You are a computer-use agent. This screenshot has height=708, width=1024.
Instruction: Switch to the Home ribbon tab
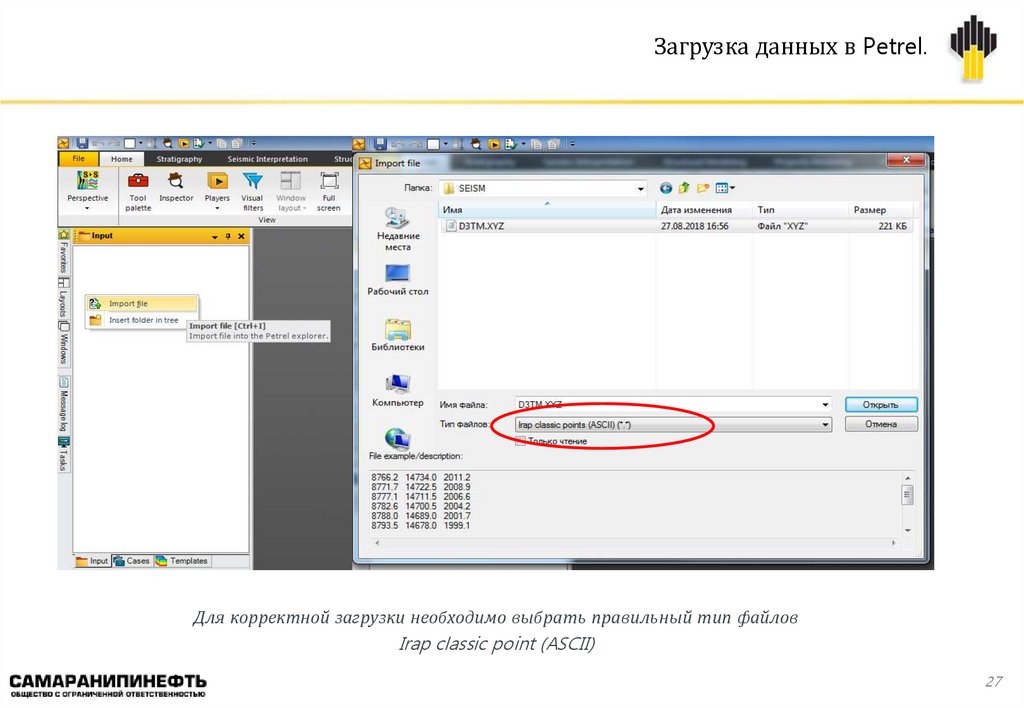(x=121, y=159)
